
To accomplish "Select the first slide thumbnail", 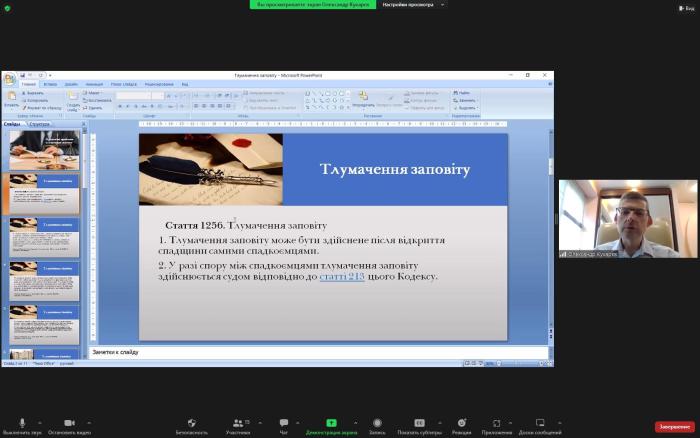I will pyautogui.click(x=44, y=149).
